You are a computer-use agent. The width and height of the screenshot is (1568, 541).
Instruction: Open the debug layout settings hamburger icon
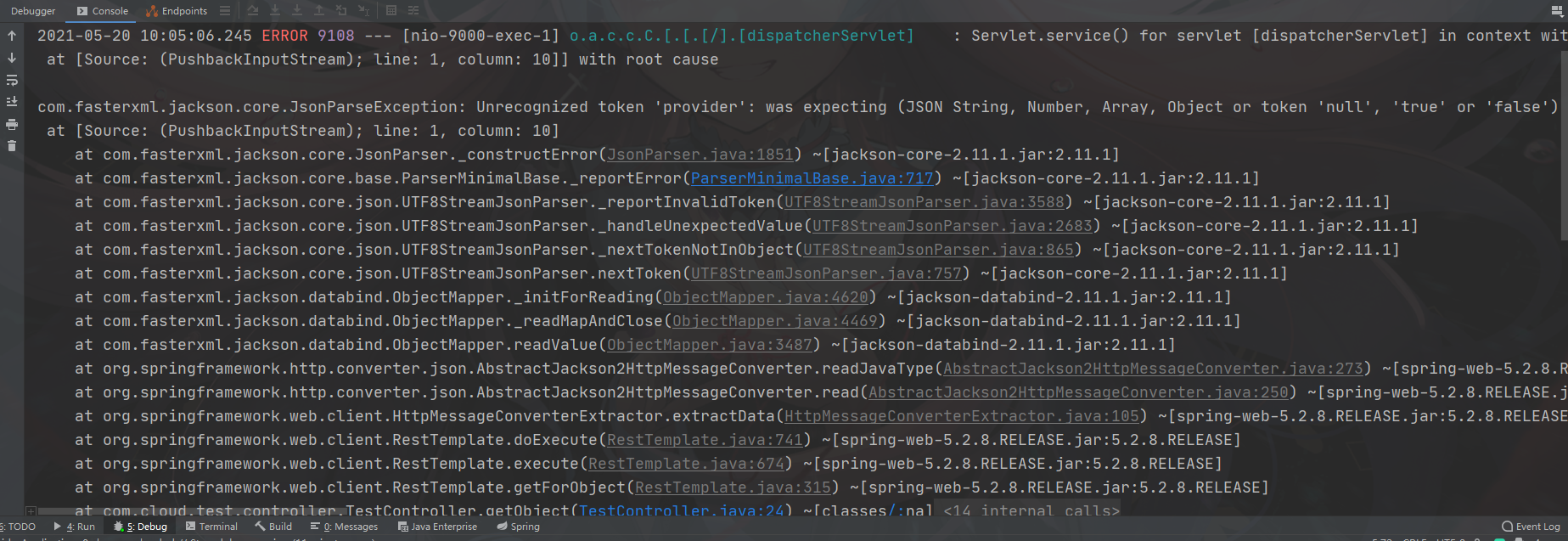225,10
